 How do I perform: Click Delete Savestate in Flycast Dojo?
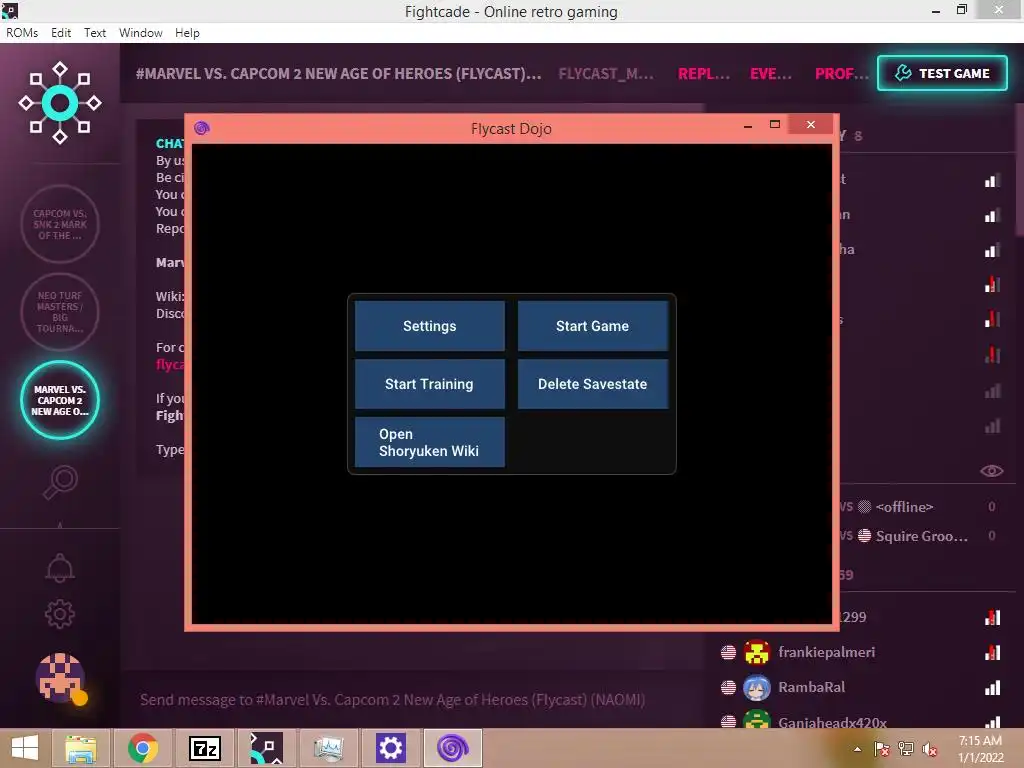click(592, 384)
